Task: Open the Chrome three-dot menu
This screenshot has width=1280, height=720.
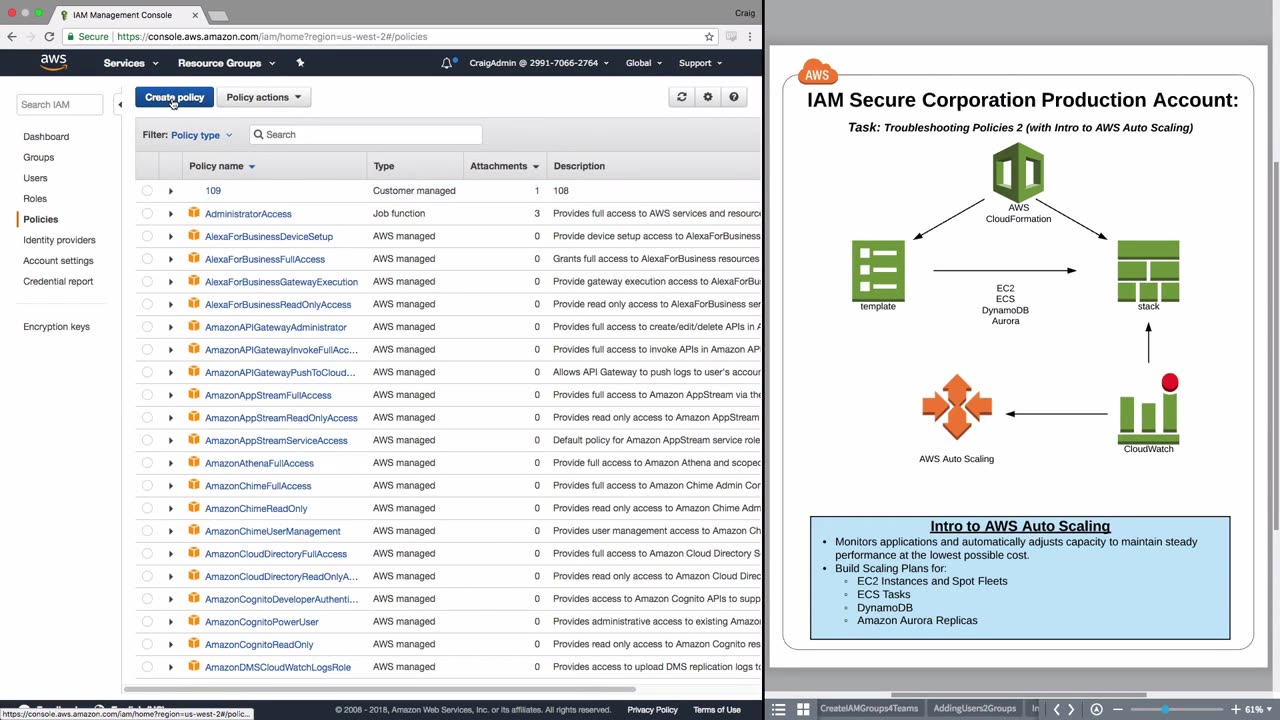Action: point(751,37)
